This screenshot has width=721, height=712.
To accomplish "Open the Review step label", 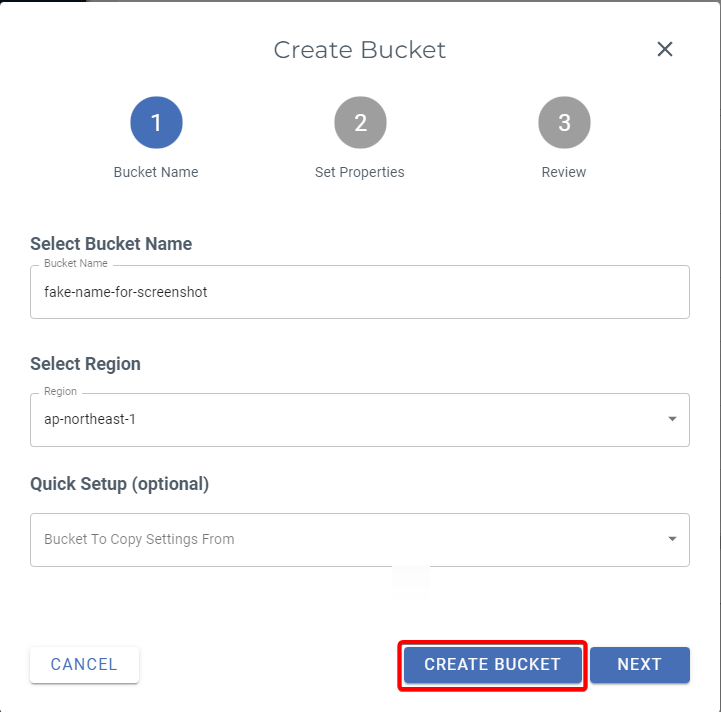I will coord(564,172).
